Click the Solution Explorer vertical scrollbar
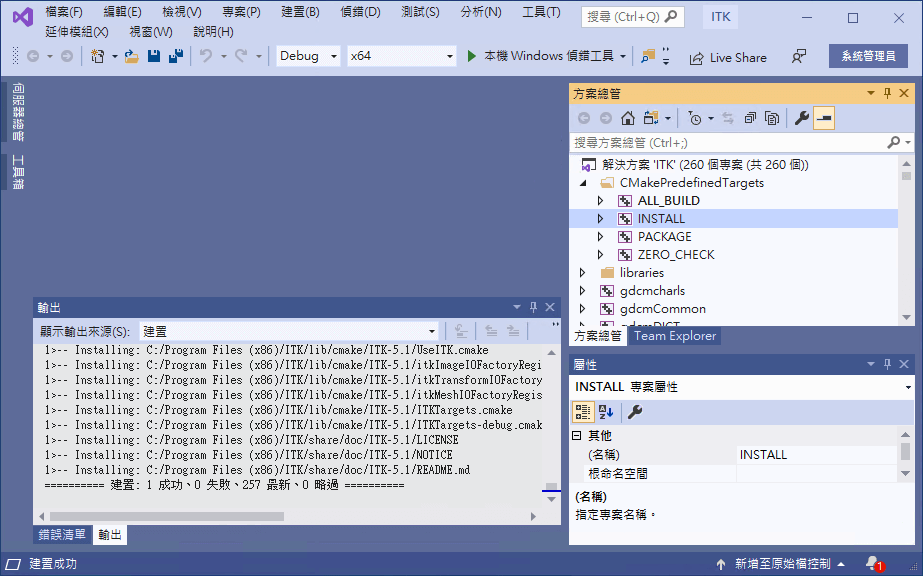 [907, 175]
